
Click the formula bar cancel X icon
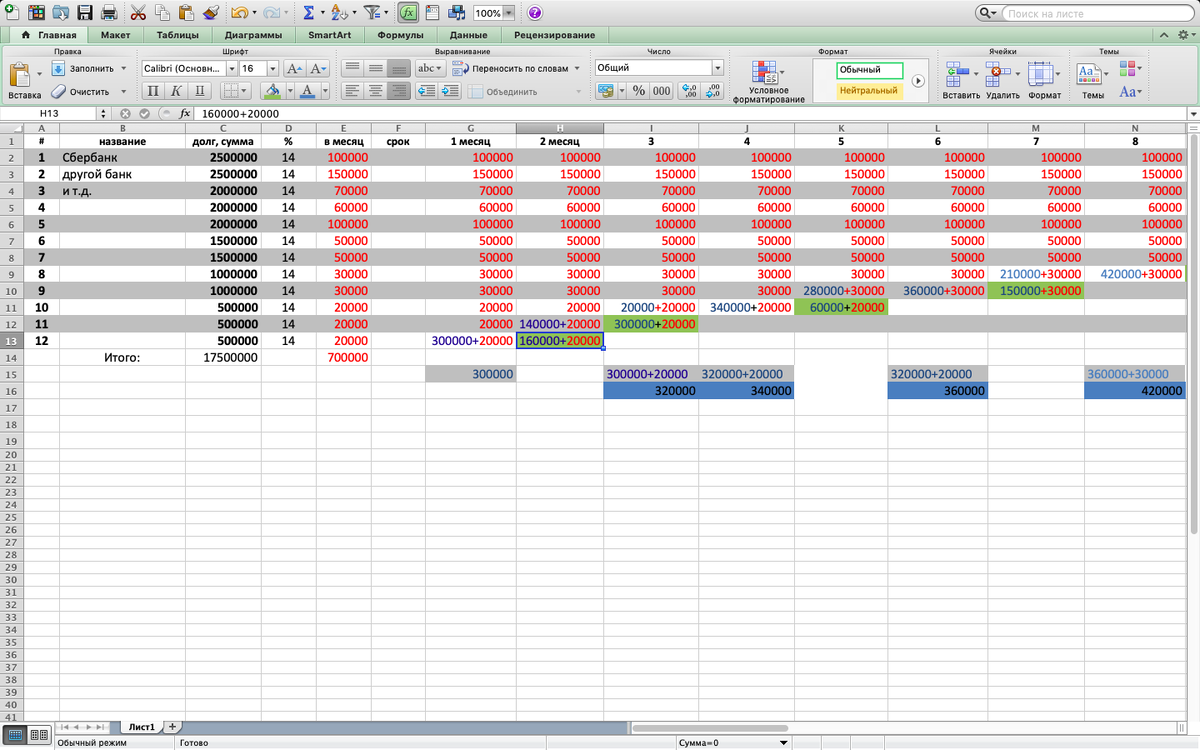(125, 114)
